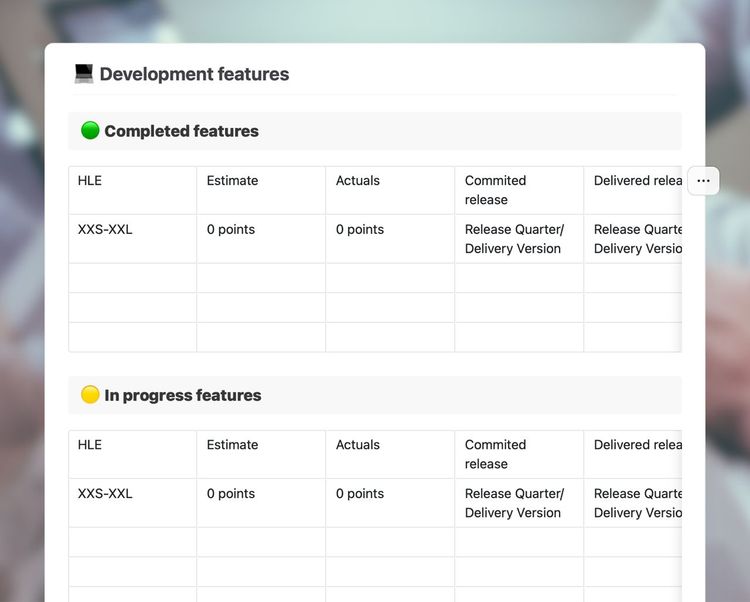This screenshot has height=602, width=750.
Task: Click the Development features page heading text
Action: pos(194,74)
